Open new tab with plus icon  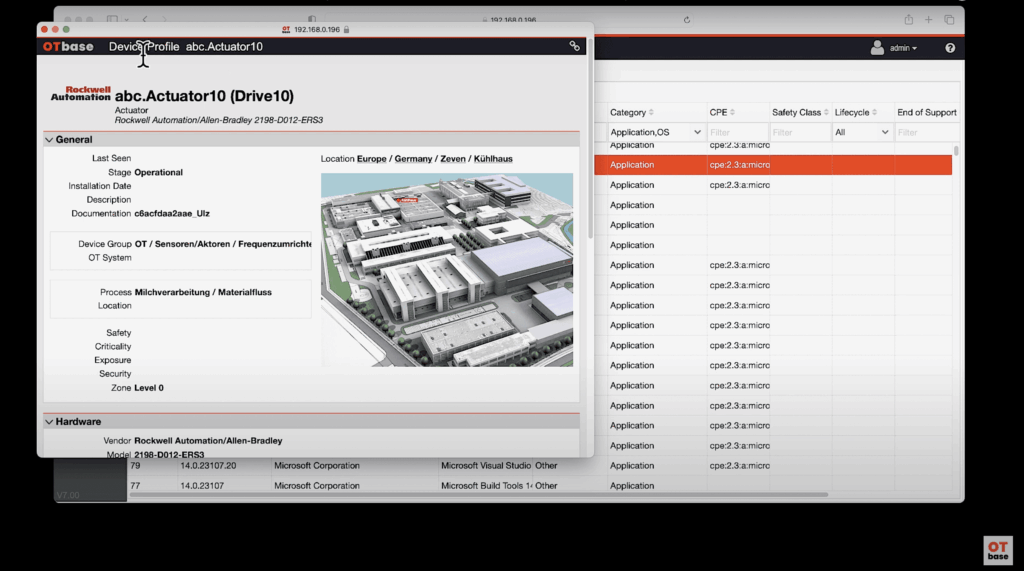point(928,20)
